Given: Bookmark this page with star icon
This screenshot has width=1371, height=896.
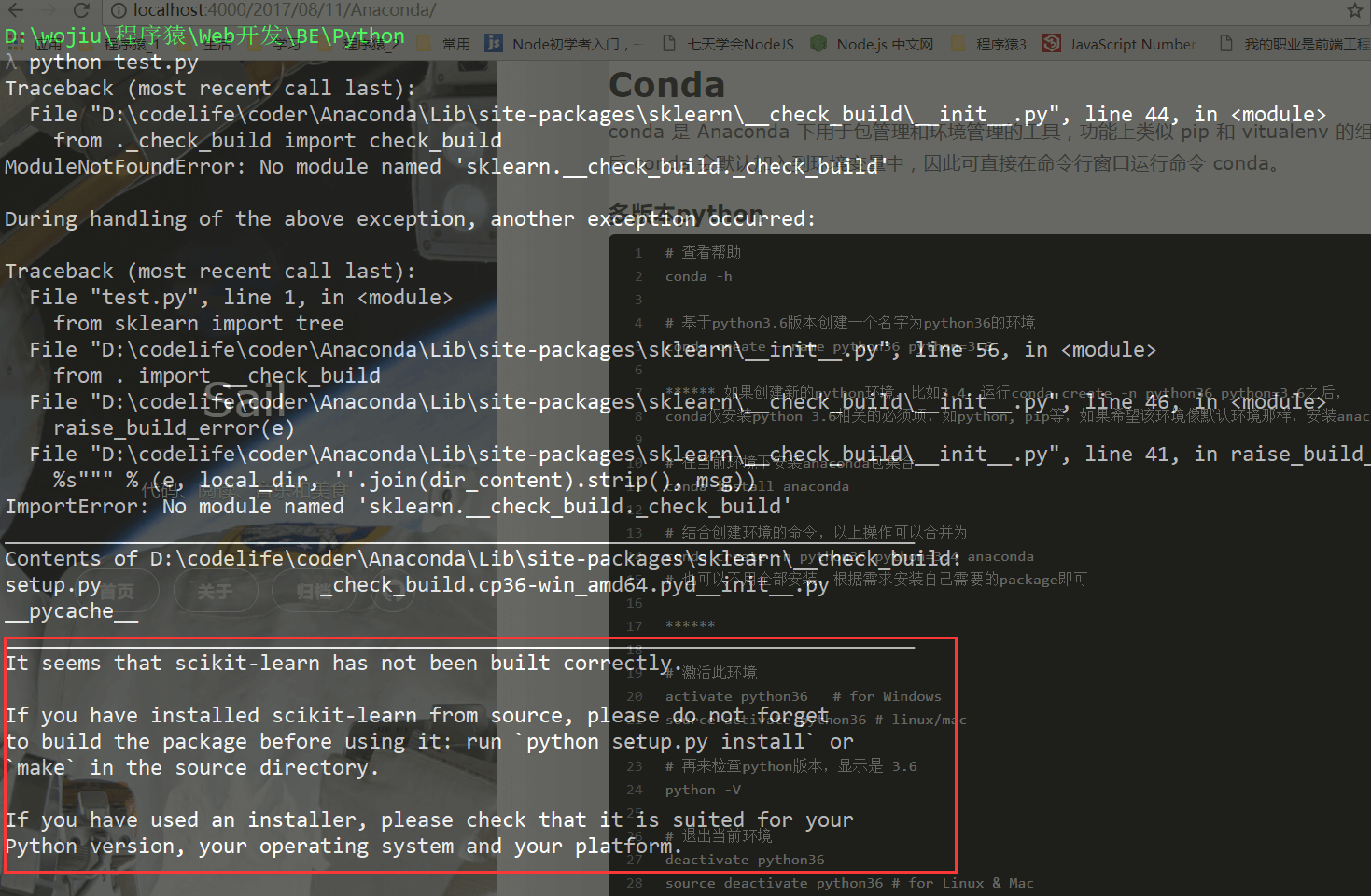Looking at the screenshot, I should [1354, 11].
